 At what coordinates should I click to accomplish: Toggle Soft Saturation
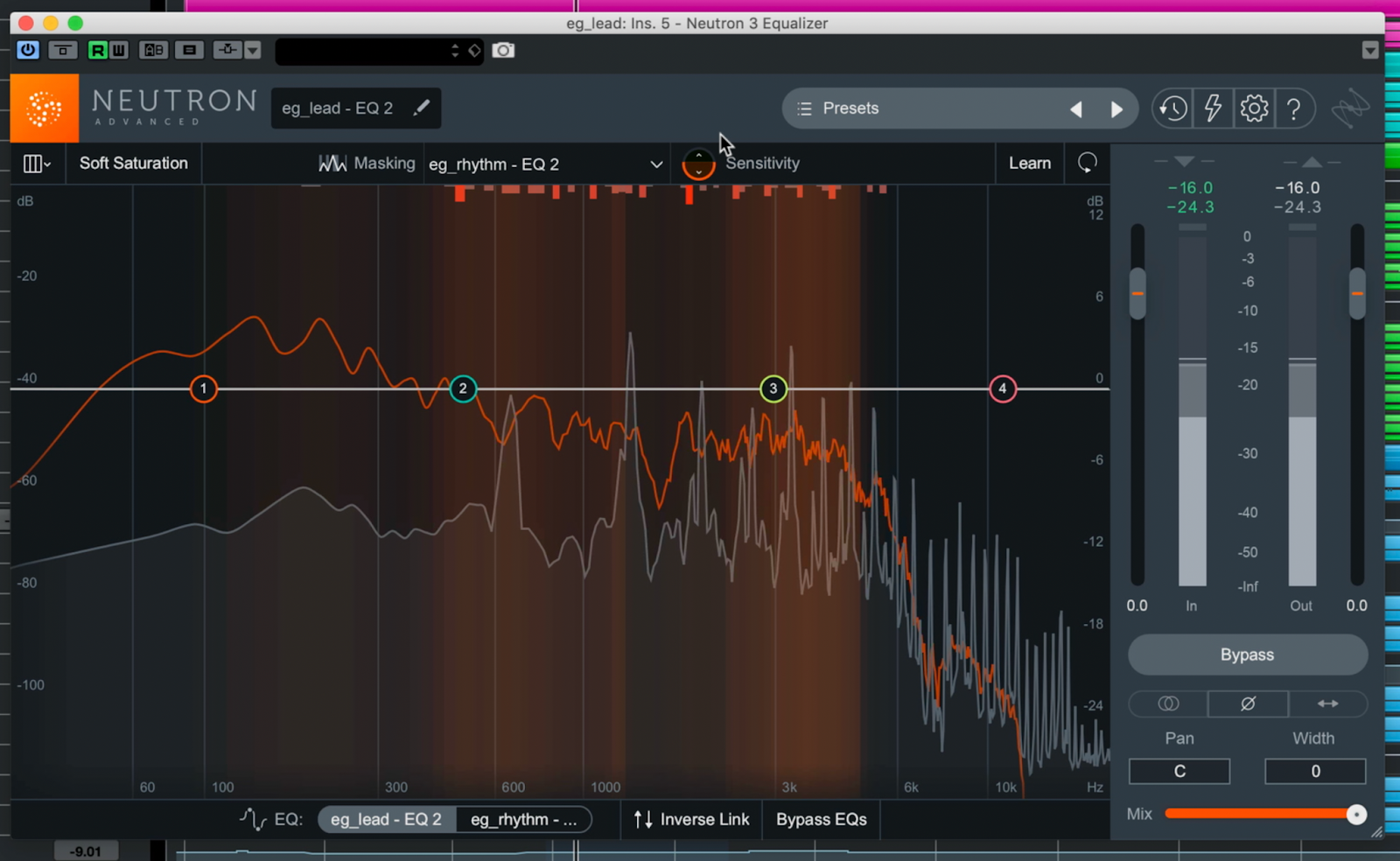coord(134,163)
